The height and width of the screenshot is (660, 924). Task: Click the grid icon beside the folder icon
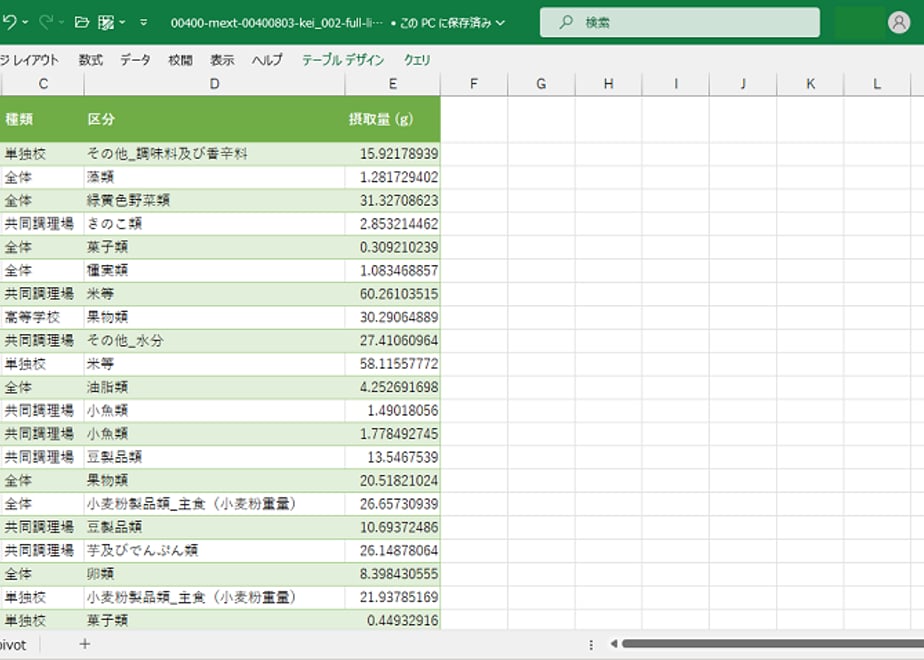[106, 22]
